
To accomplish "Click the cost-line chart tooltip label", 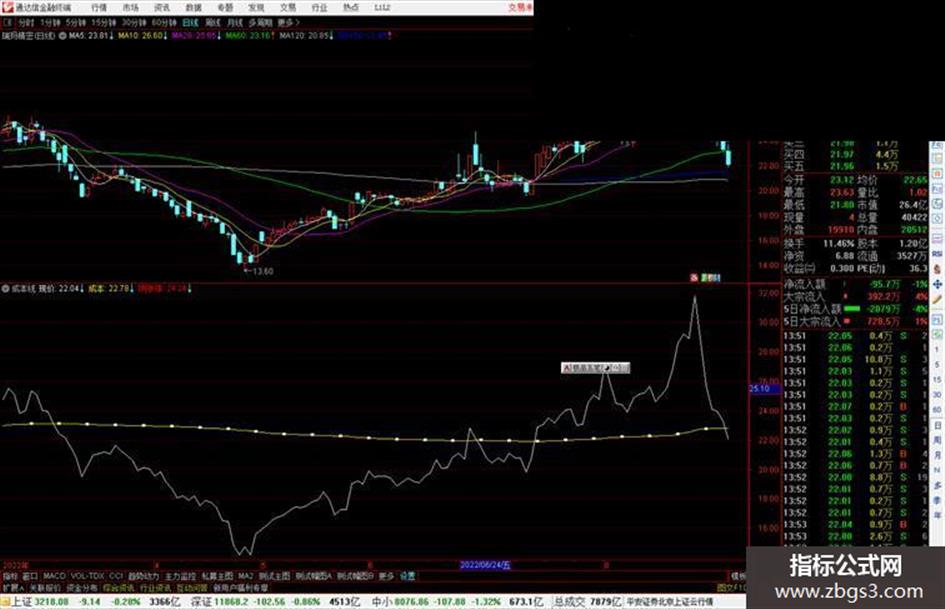I will [x=595, y=368].
